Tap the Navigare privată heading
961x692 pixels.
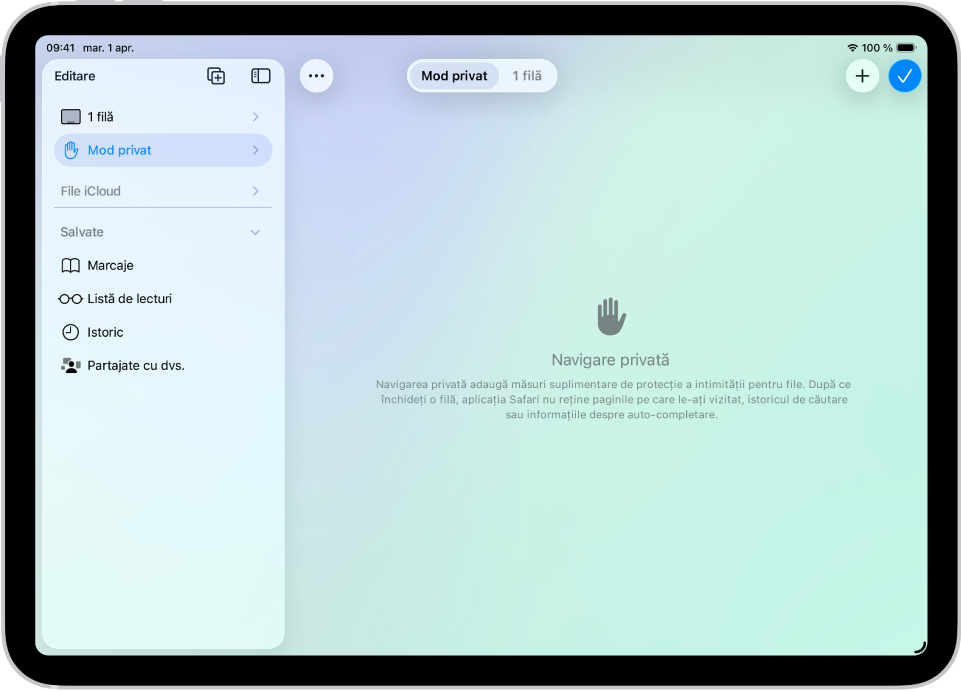click(x=610, y=360)
